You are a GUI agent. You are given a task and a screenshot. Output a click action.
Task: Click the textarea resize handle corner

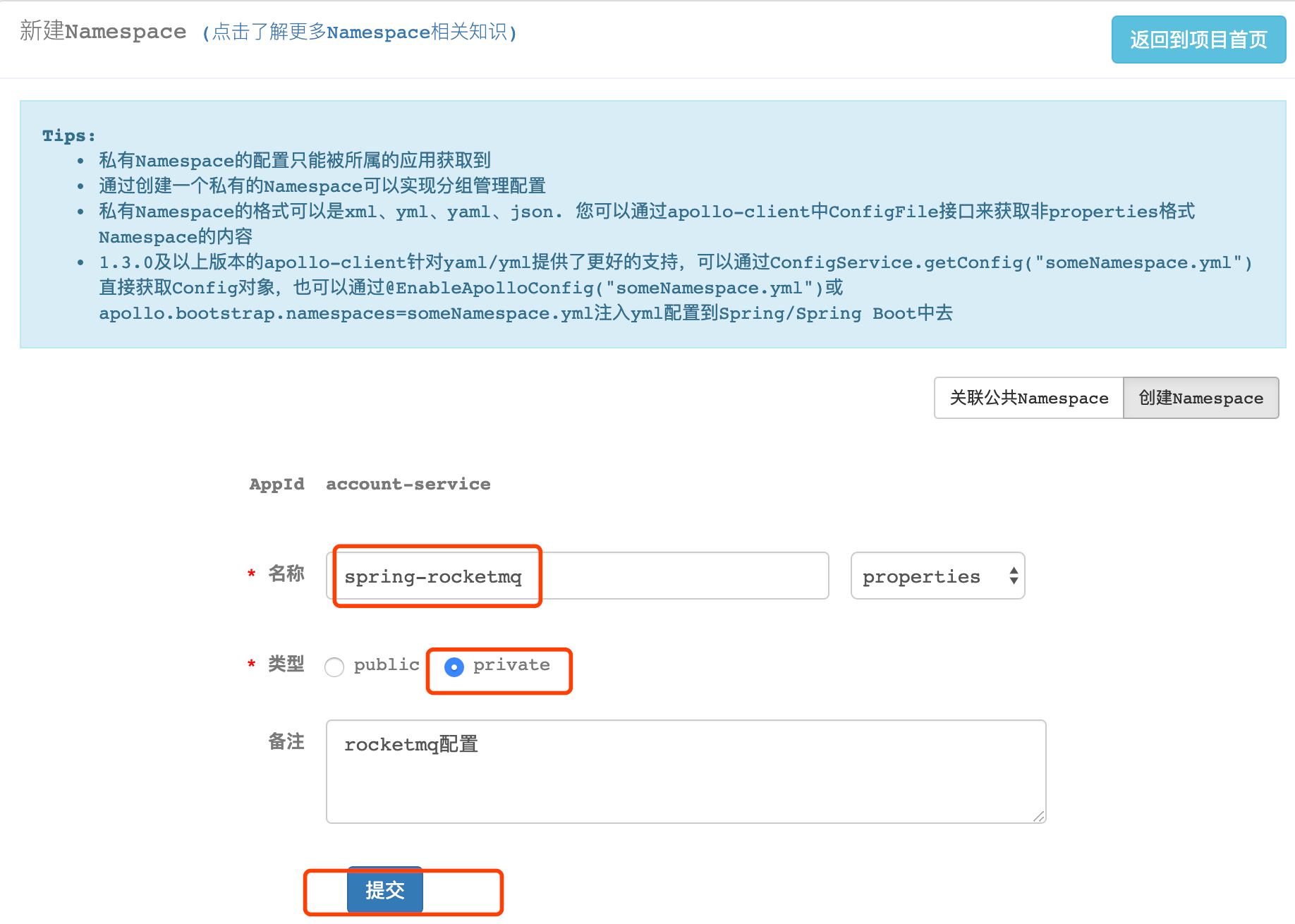point(1038,816)
